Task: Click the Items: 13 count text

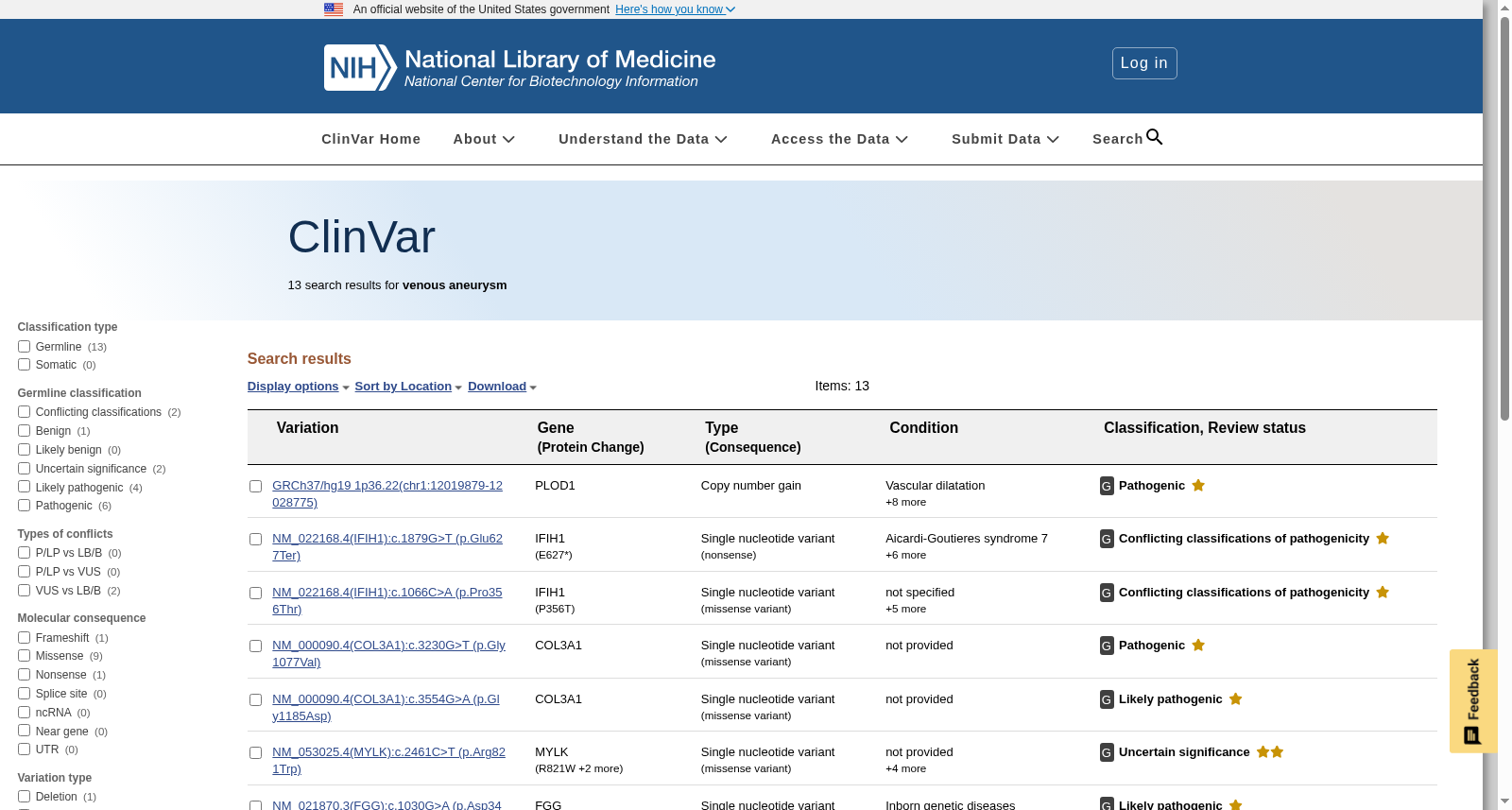Action: tap(842, 386)
